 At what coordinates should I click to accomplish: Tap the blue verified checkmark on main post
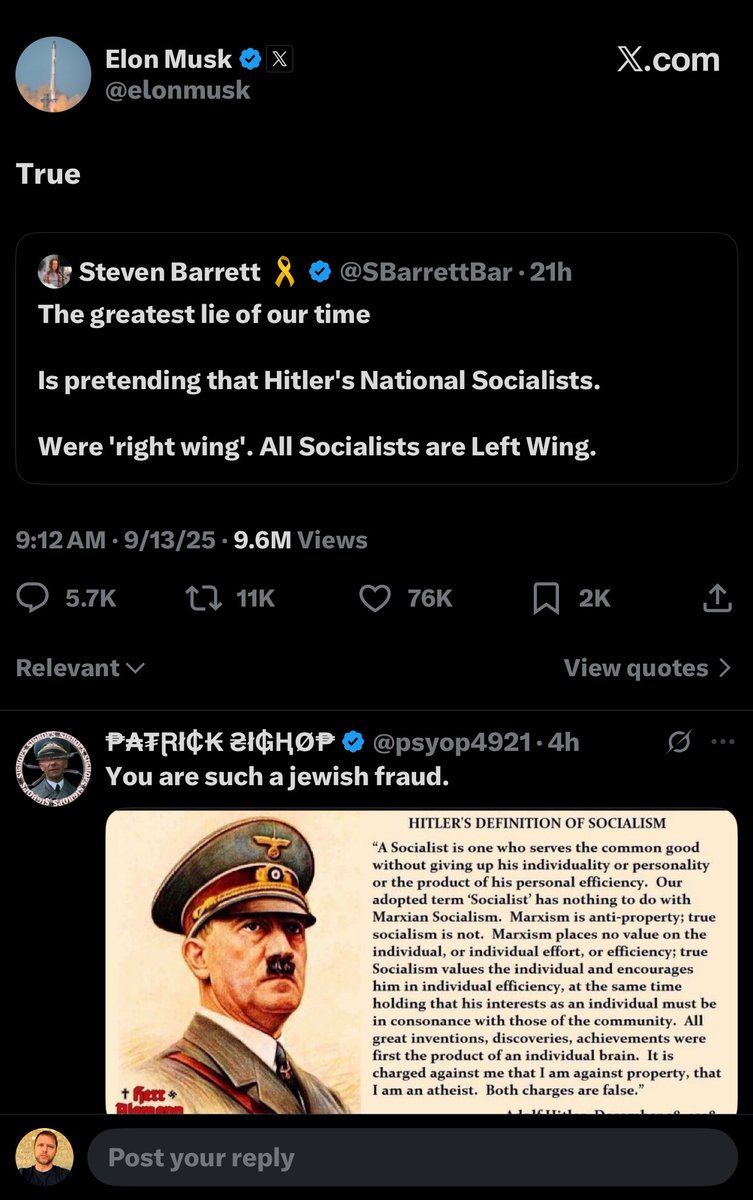pos(251,59)
